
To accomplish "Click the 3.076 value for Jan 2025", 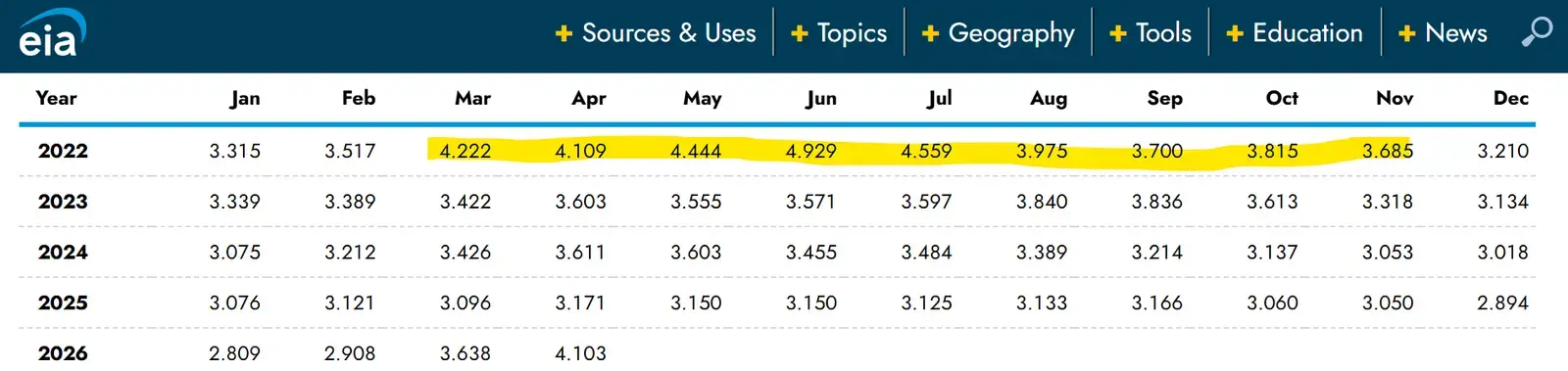I will coord(235,303).
